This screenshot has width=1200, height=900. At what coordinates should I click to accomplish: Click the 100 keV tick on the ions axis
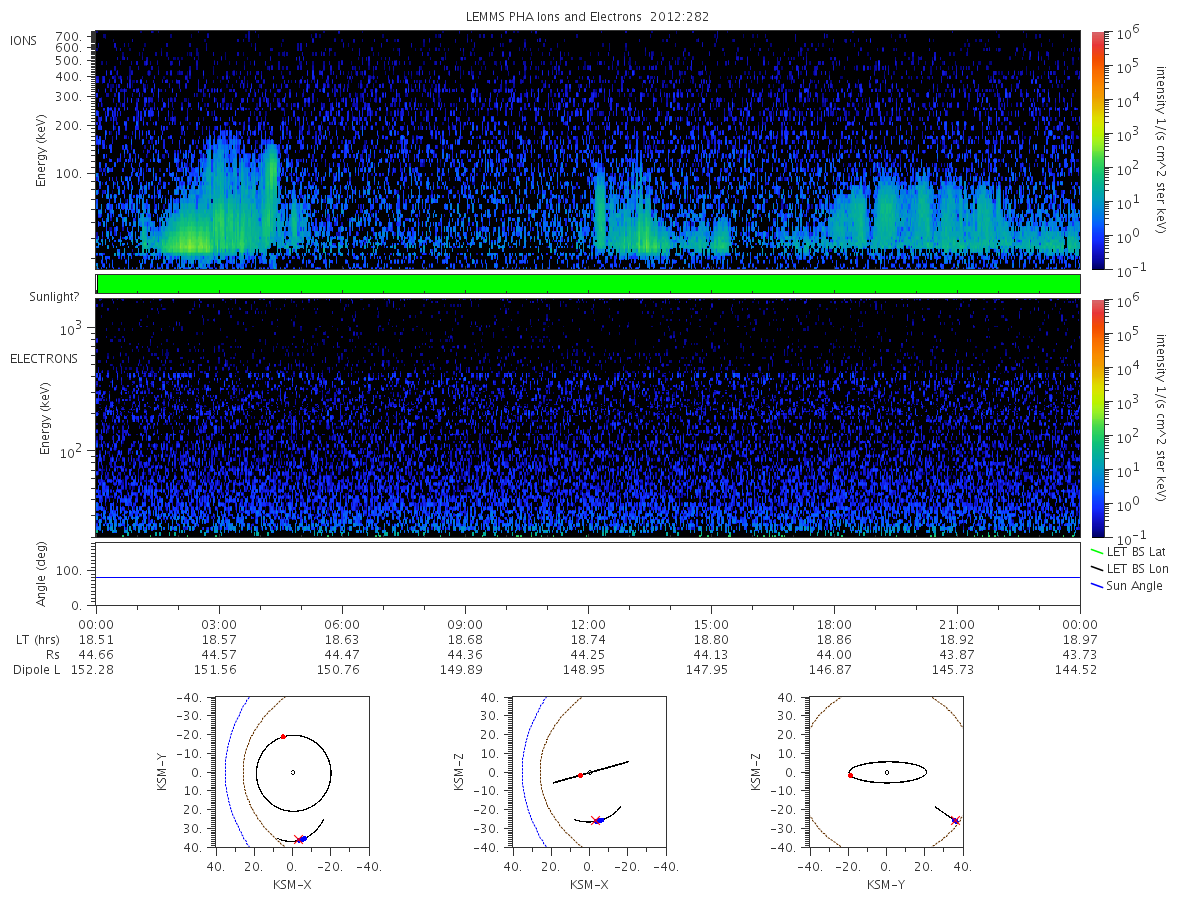[77, 173]
